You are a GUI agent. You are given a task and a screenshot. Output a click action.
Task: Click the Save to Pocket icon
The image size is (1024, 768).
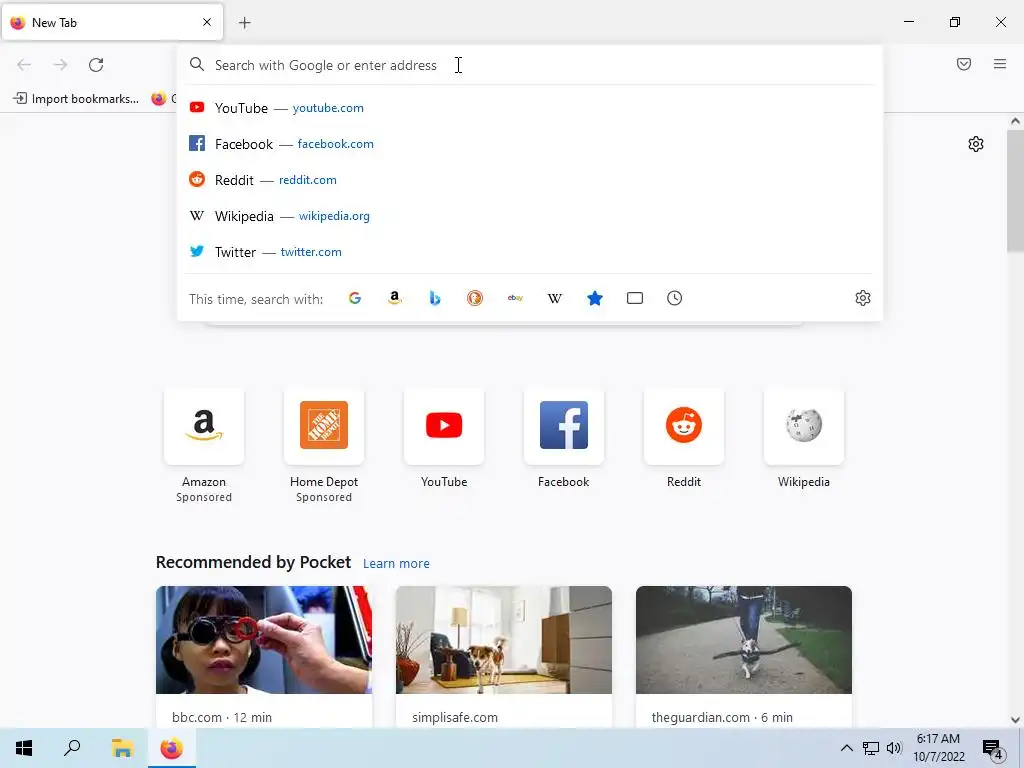[964, 64]
